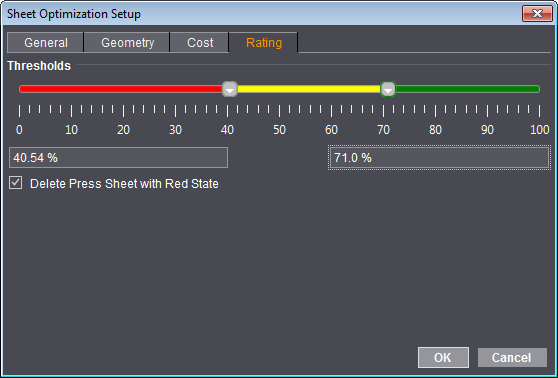Focus the 71.0 % threshold field

click(439, 157)
